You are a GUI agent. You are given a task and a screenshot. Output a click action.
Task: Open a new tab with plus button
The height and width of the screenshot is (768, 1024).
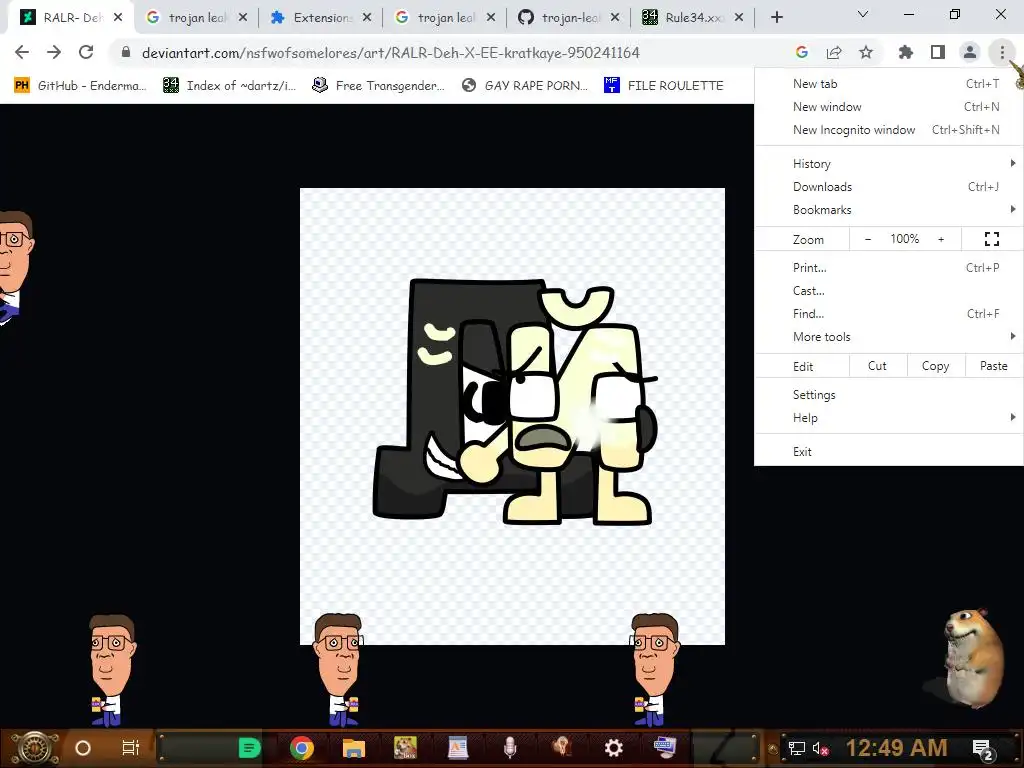[x=776, y=18]
